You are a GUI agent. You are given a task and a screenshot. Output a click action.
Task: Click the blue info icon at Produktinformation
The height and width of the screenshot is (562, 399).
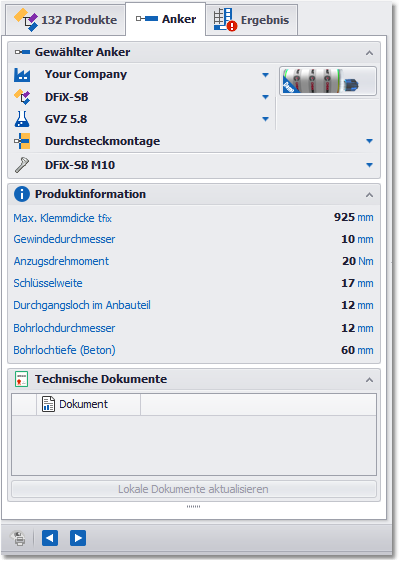click(22, 194)
